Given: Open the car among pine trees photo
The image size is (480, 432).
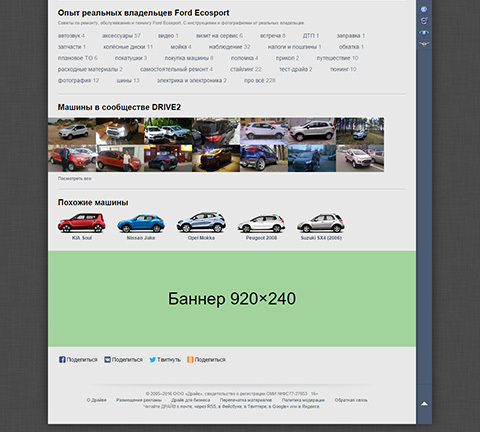Looking at the screenshot, I should point(360,131).
